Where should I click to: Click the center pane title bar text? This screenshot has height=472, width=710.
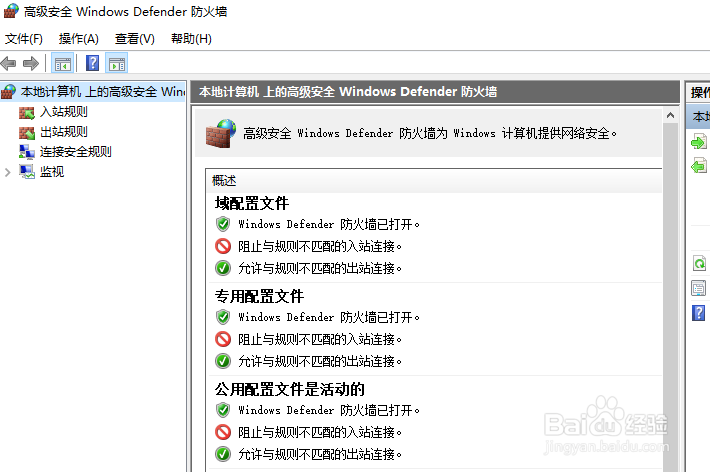click(348, 92)
